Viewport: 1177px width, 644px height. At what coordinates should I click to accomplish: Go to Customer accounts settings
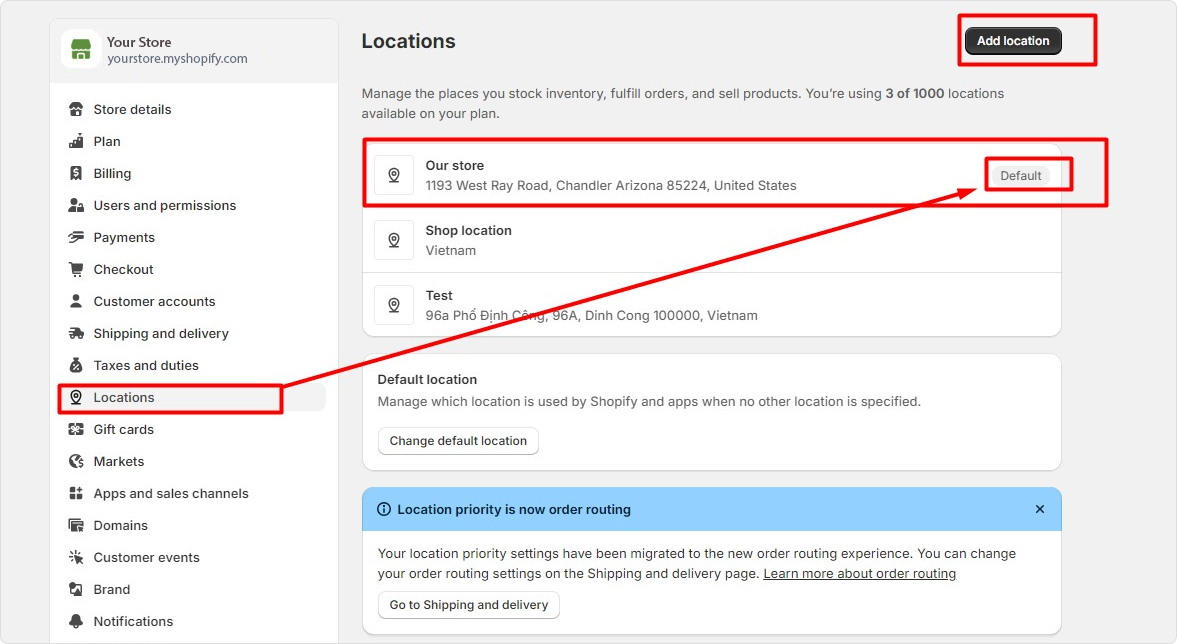click(154, 301)
